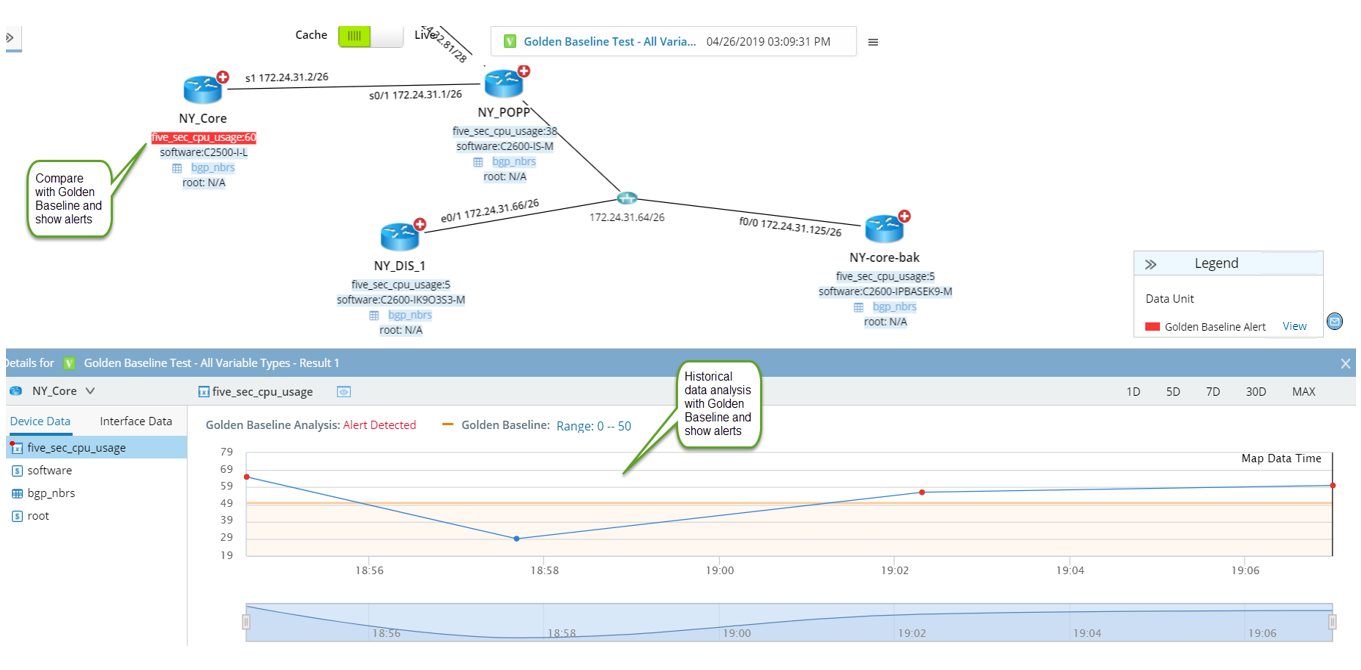
Task: Switch to the Interface Data tab
Action: [x=136, y=422]
